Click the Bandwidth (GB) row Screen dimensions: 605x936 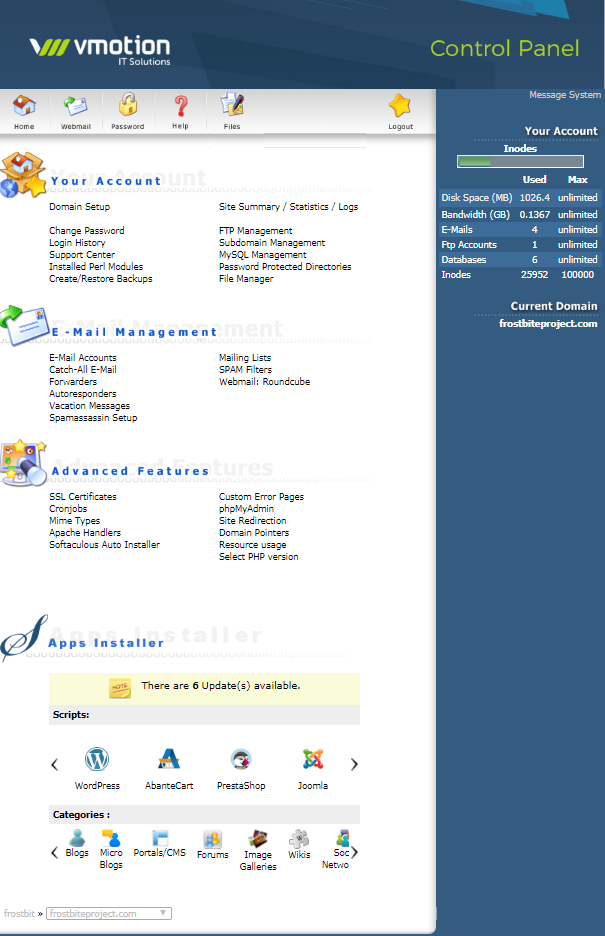pyautogui.click(x=520, y=214)
